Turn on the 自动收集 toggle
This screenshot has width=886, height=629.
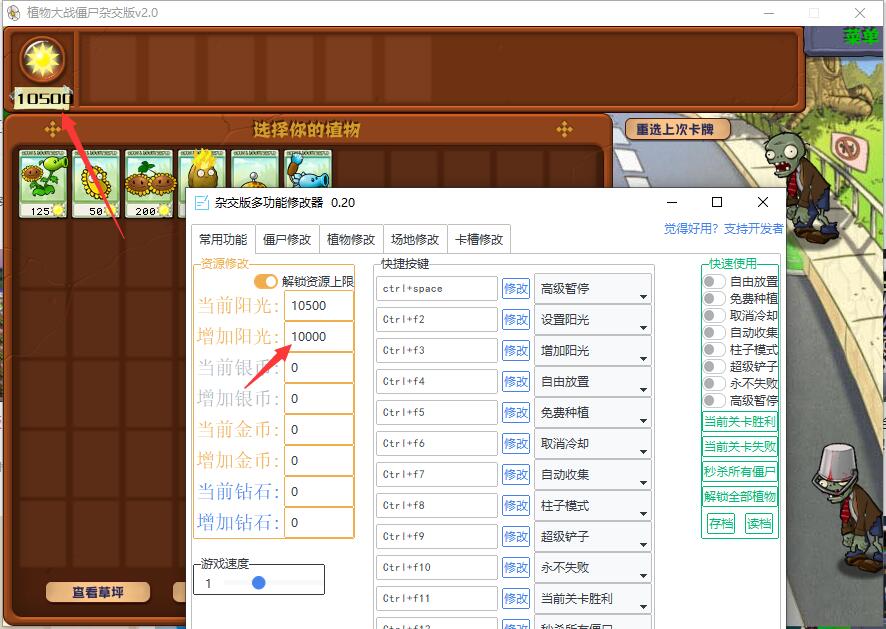[714, 333]
